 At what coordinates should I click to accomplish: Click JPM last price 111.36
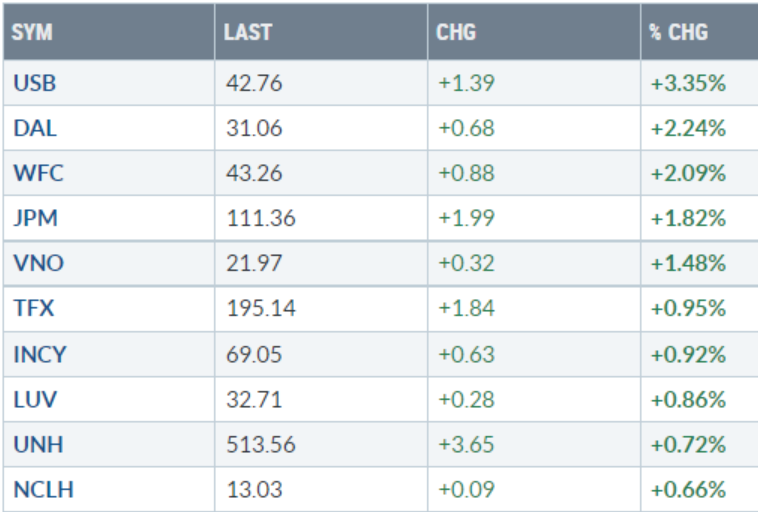click(260, 218)
